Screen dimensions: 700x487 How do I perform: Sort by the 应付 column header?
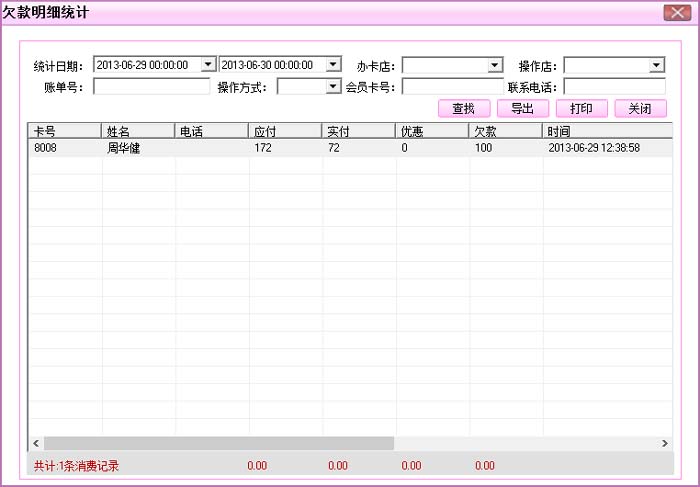[285, 131]
